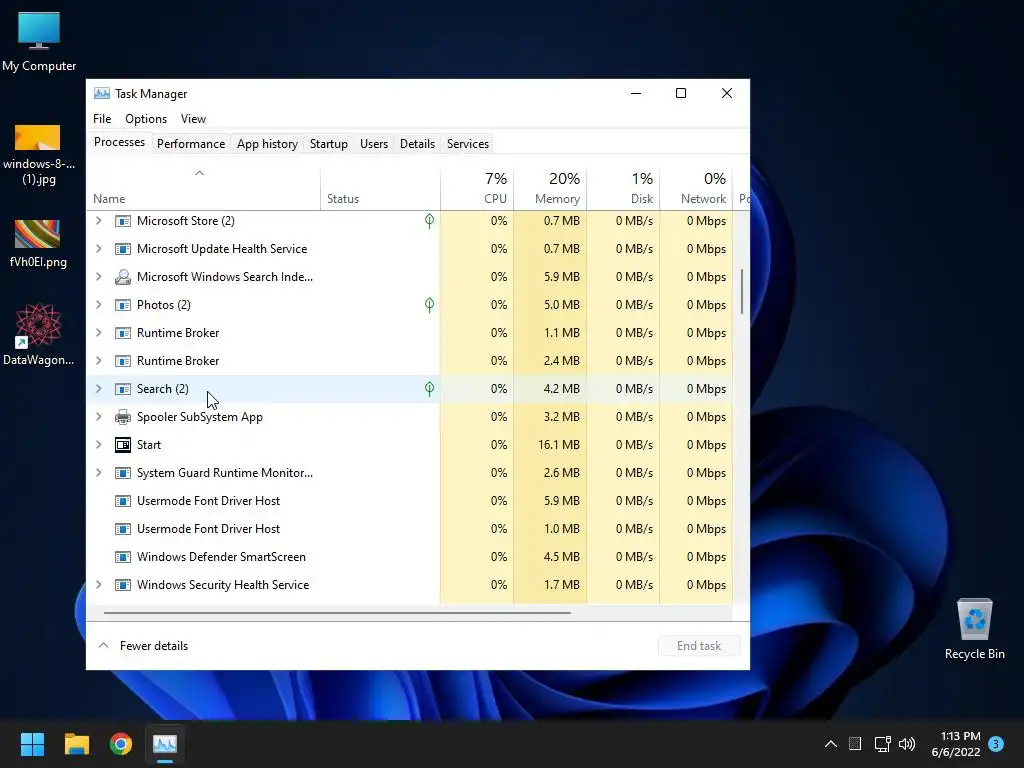Sort by the Disk column header
The width and height of the screenshot is (1024, 768).
[623, 189]
